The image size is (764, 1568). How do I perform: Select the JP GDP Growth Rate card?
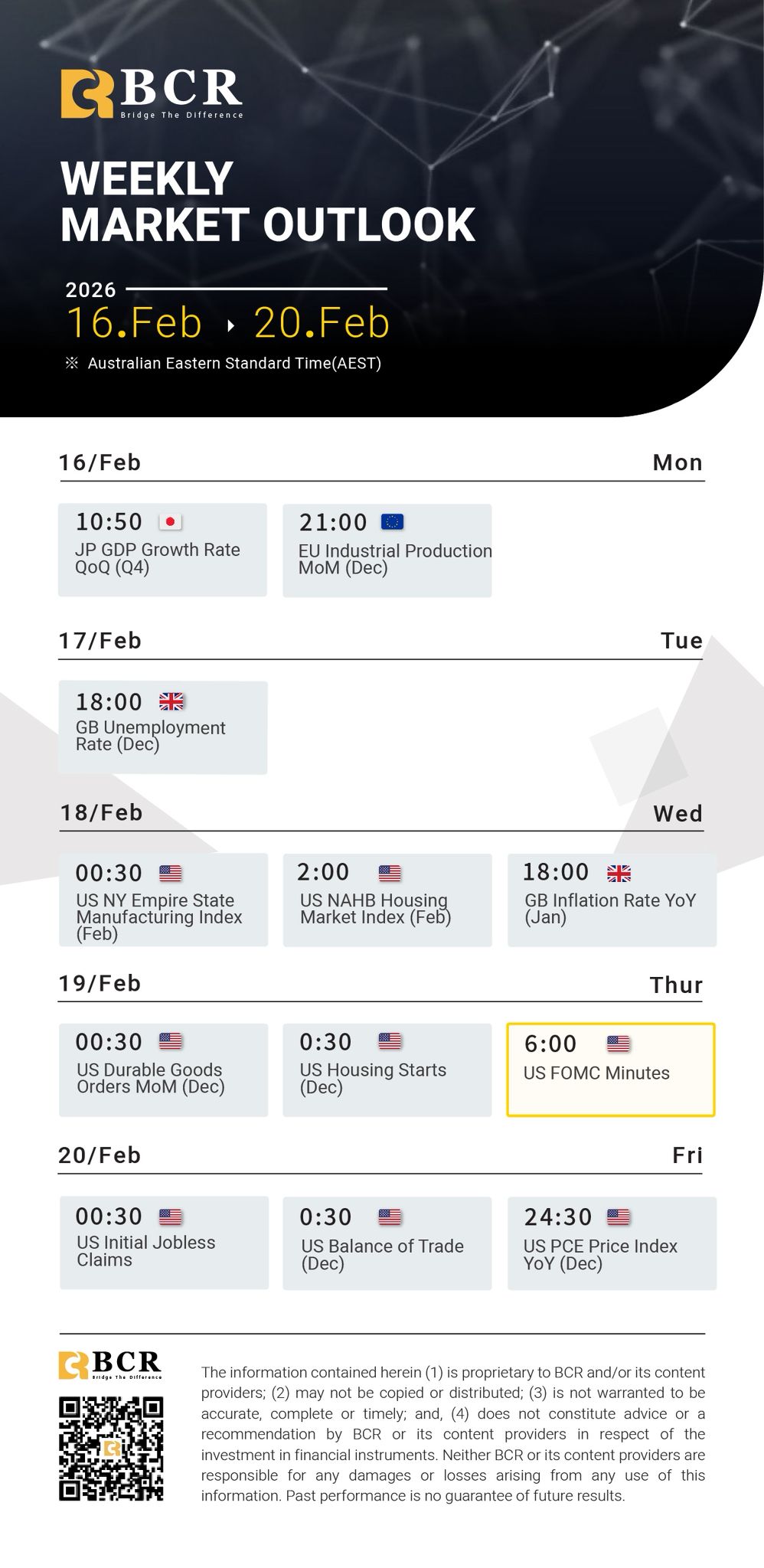click(162, 550)
